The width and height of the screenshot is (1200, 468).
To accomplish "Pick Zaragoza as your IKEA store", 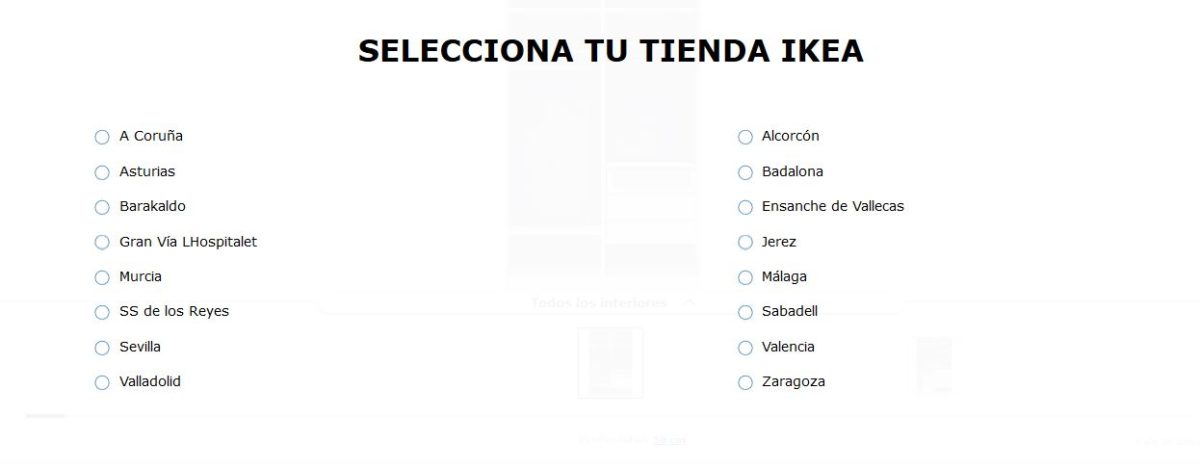I will point(745,382).
